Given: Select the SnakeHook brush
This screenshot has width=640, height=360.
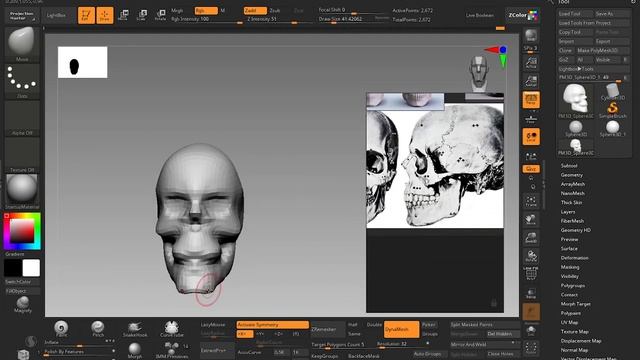Looking at the screenshot, I should coord(135,328).
